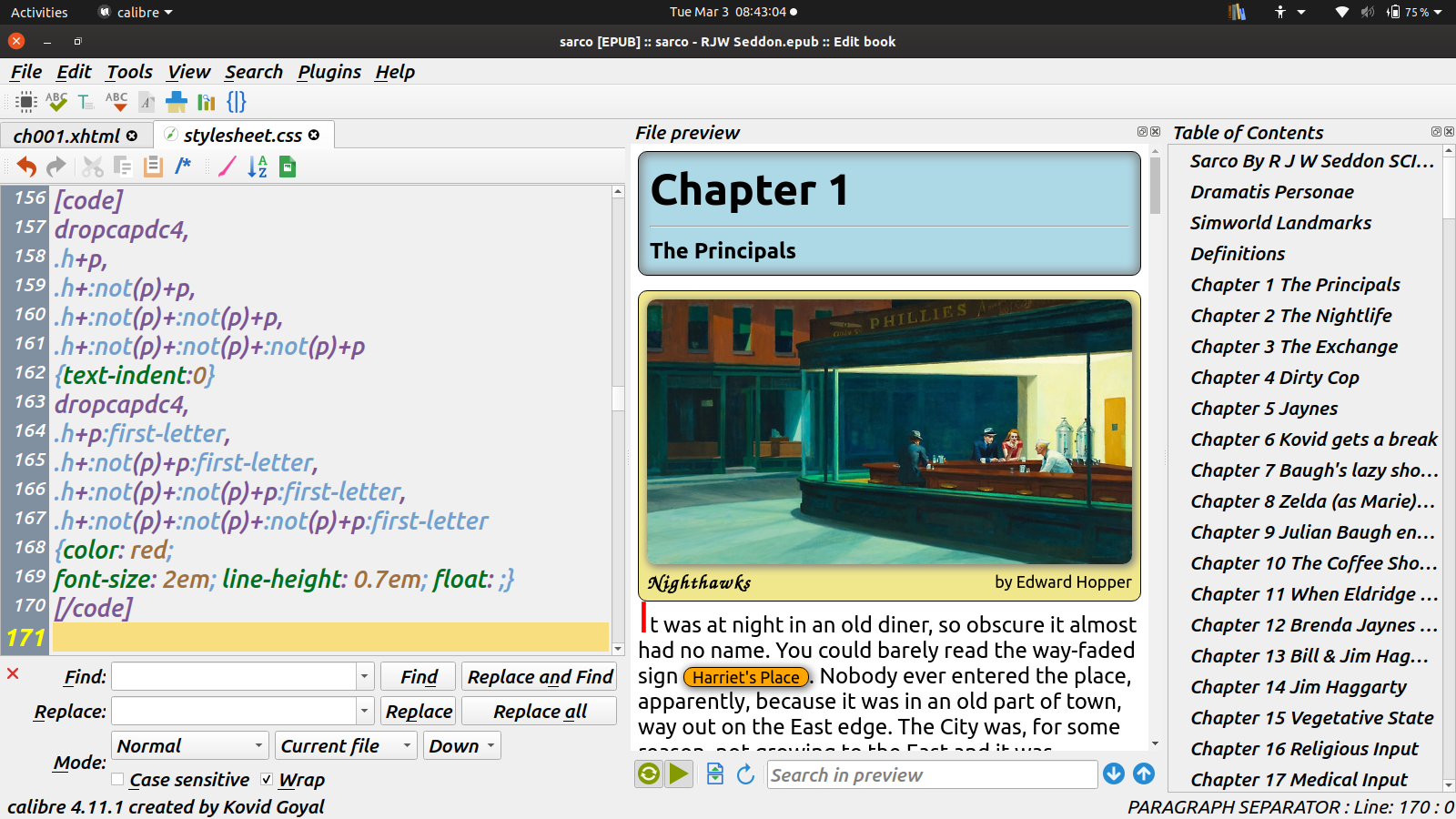Close the find and replace panel
This screenshot has height=819, width=1456.
pos(13,673)
